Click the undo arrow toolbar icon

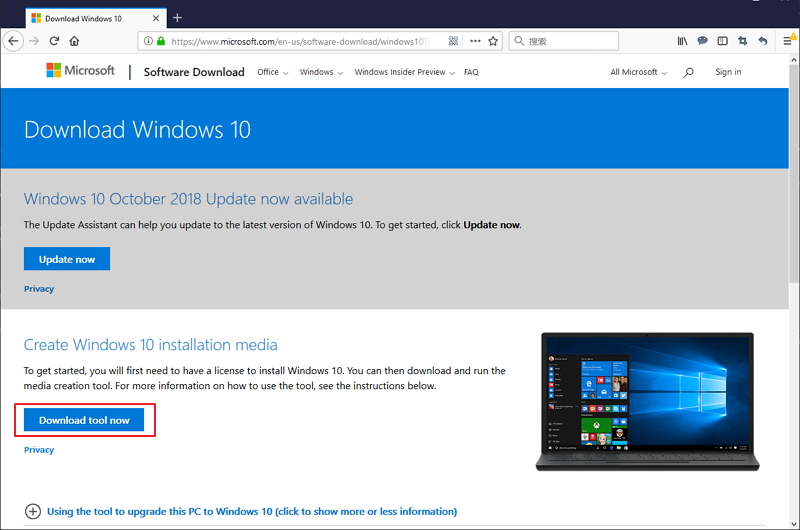click(763, 41)
